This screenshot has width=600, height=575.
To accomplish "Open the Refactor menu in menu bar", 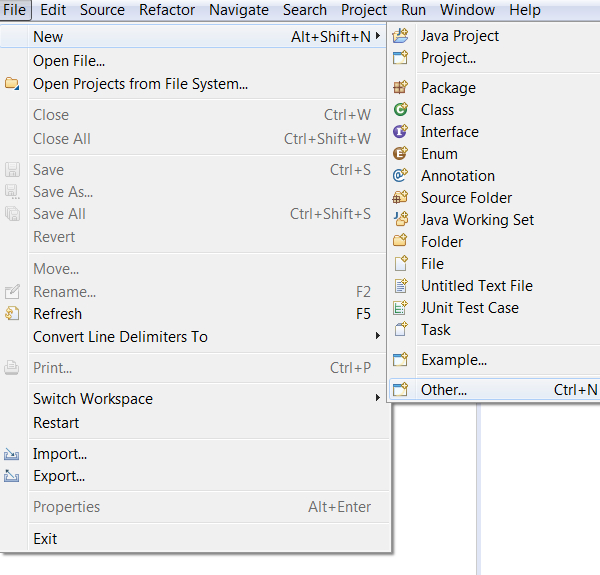I will click(x=167, y=10).
